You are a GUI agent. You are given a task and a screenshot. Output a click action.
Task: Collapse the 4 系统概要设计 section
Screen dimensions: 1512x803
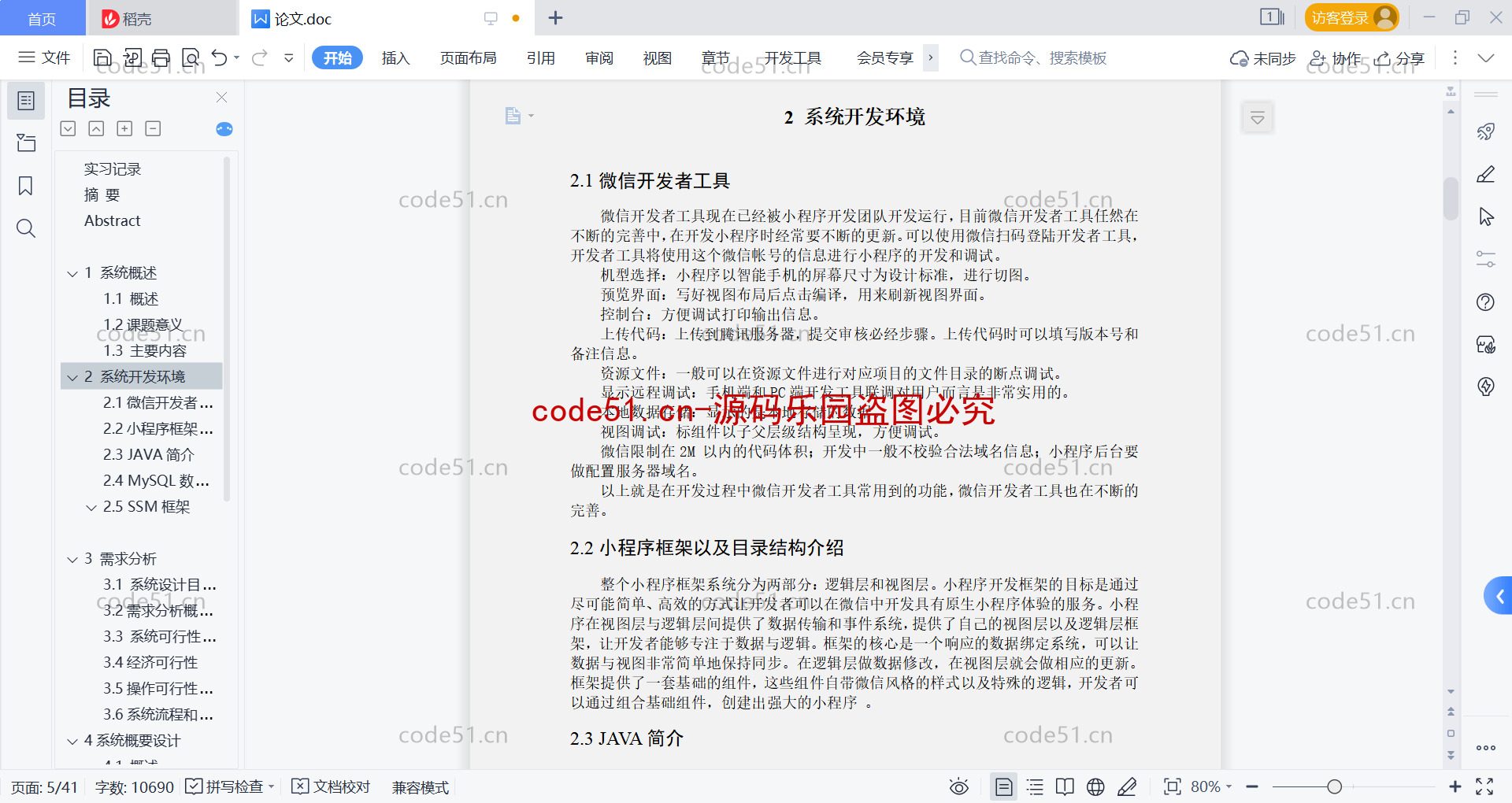[x=72, y=741]
